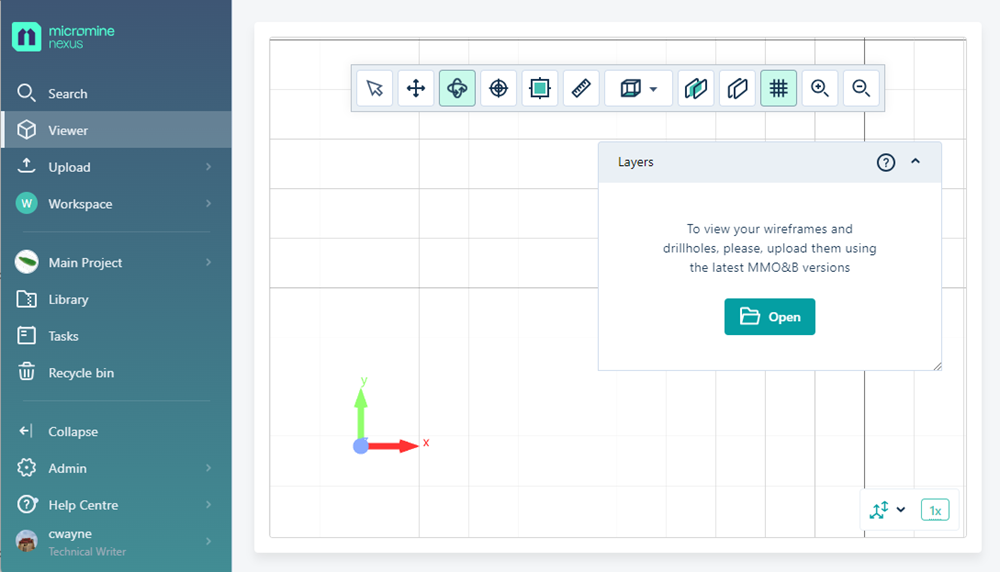Click the "Technical Writer" role text

87,552
